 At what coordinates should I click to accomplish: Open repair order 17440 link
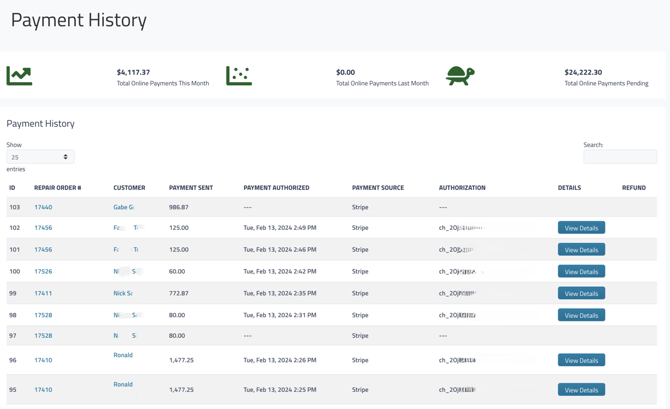coord(43,207)
